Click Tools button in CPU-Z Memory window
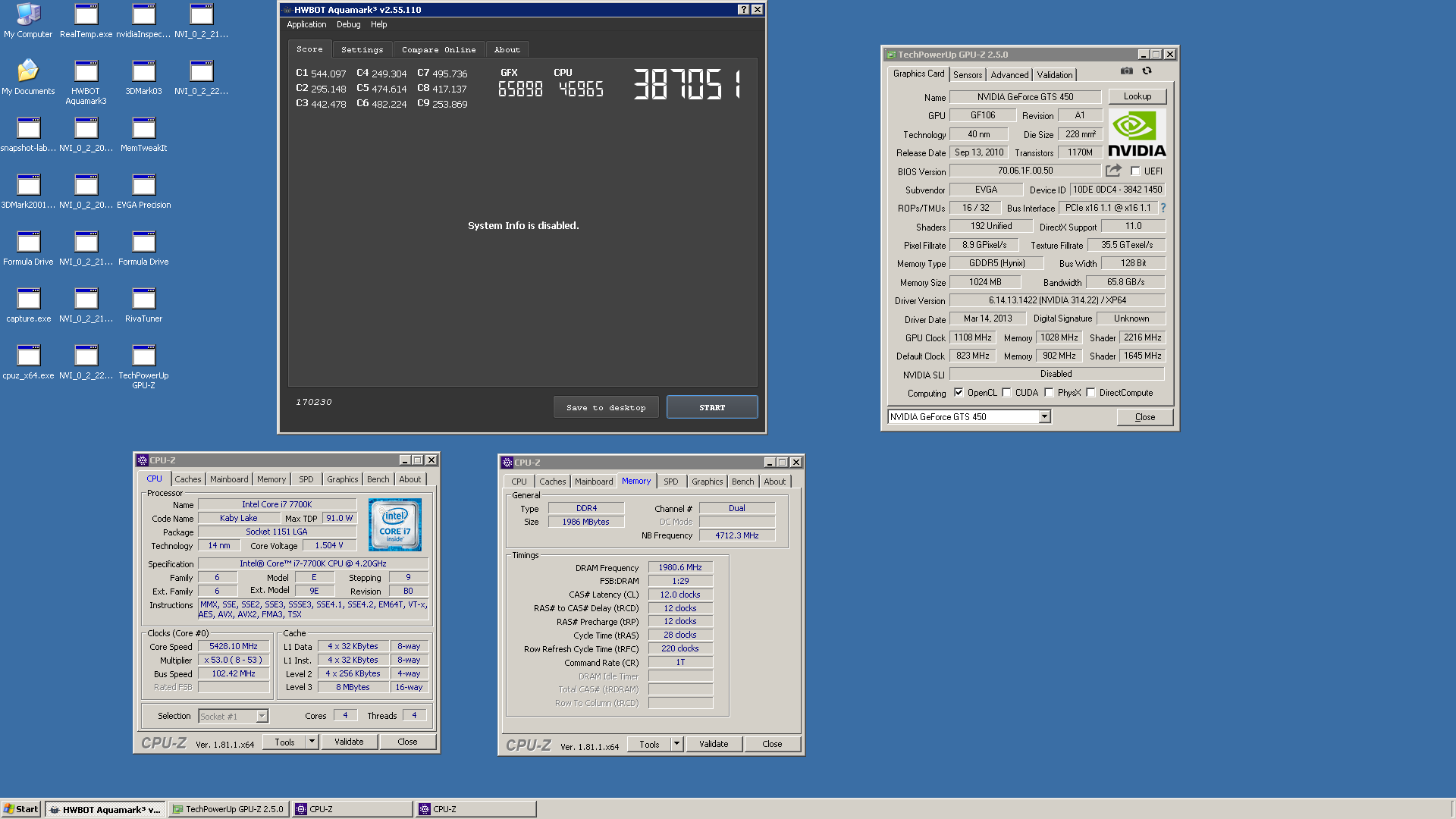The width and height of the screenshot is (1456, 819). 649,744
